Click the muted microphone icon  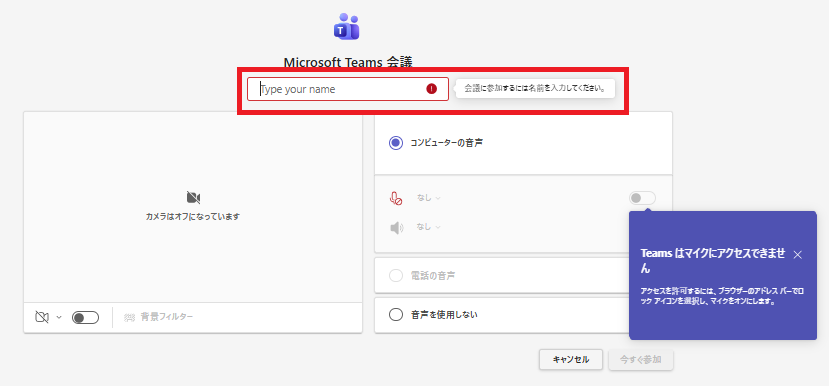tap(395, 198)
